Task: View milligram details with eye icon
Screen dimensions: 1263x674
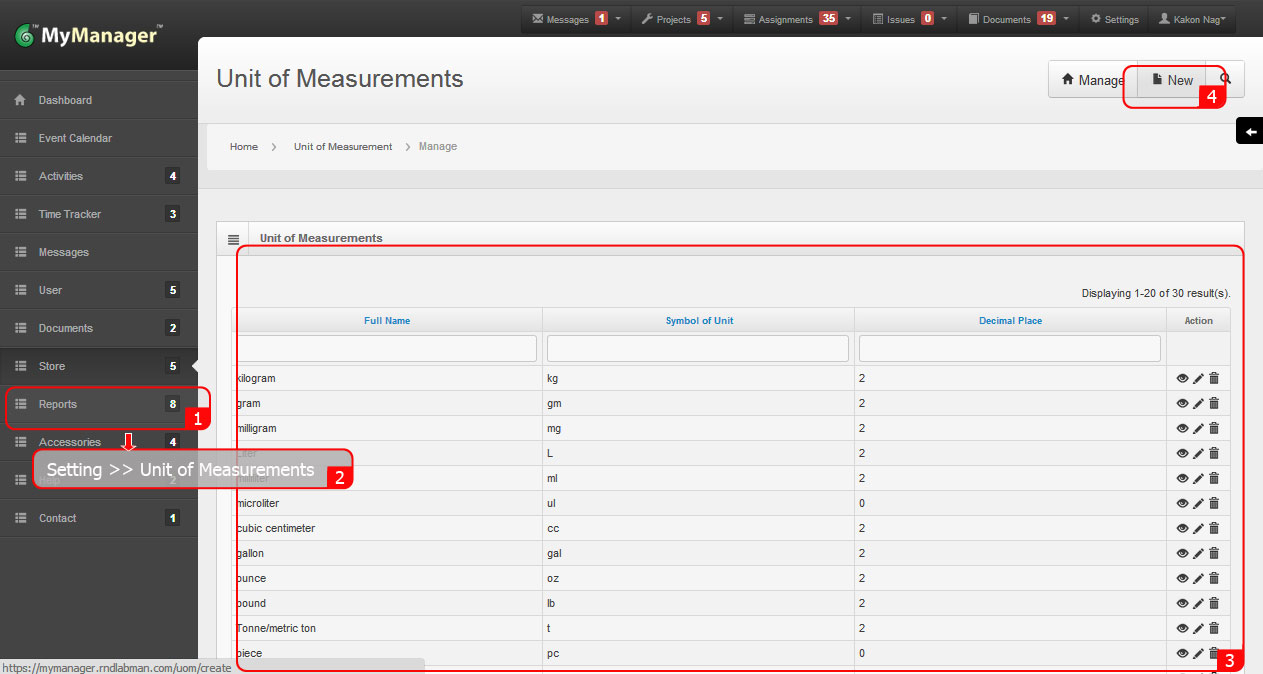Action: click(x=1182, y=428)
